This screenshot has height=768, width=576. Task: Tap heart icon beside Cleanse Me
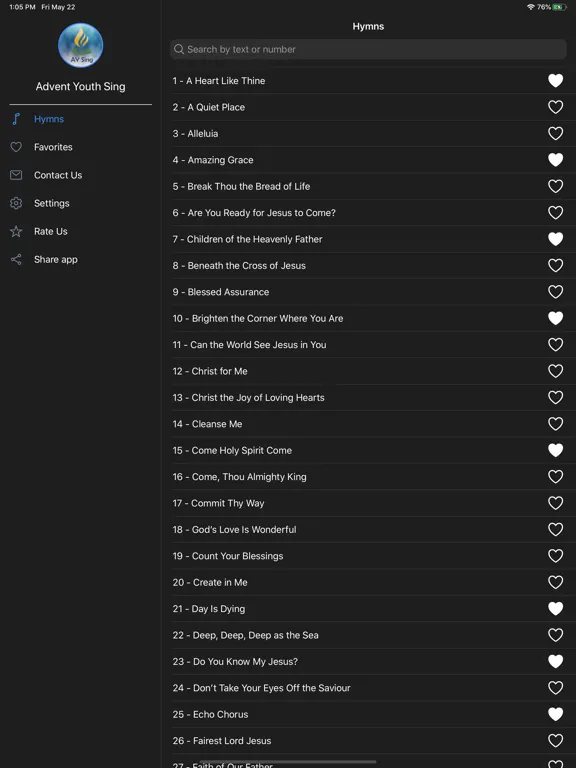(x=555, y=424)
